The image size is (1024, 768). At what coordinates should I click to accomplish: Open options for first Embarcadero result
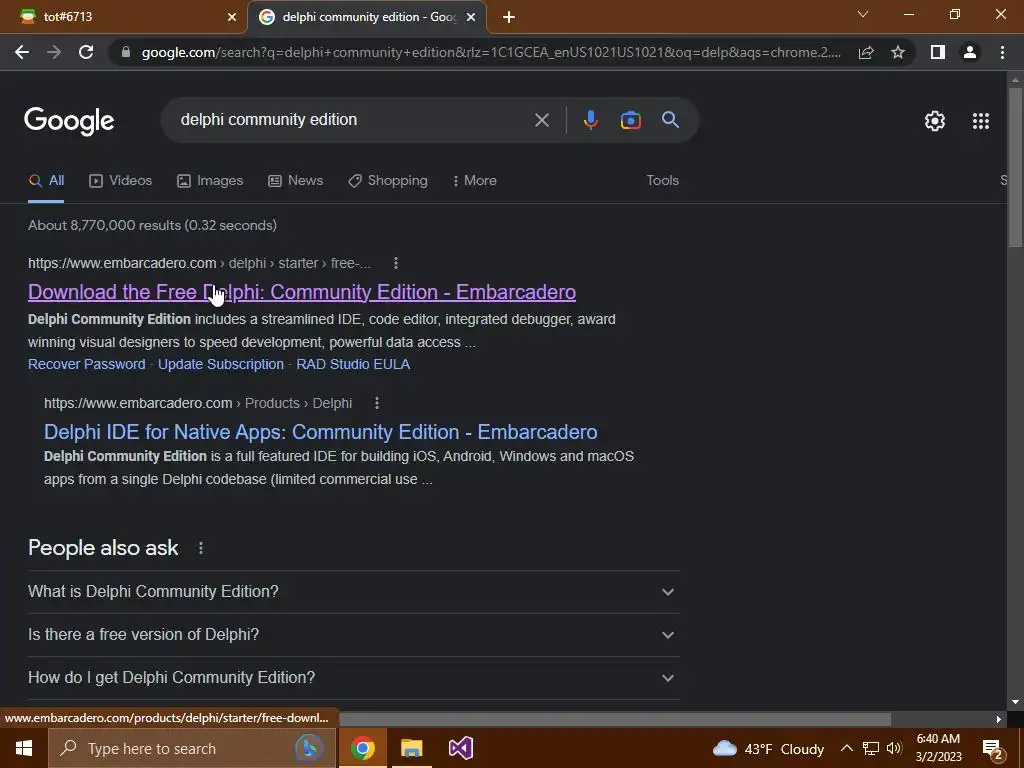pos(396,263)
